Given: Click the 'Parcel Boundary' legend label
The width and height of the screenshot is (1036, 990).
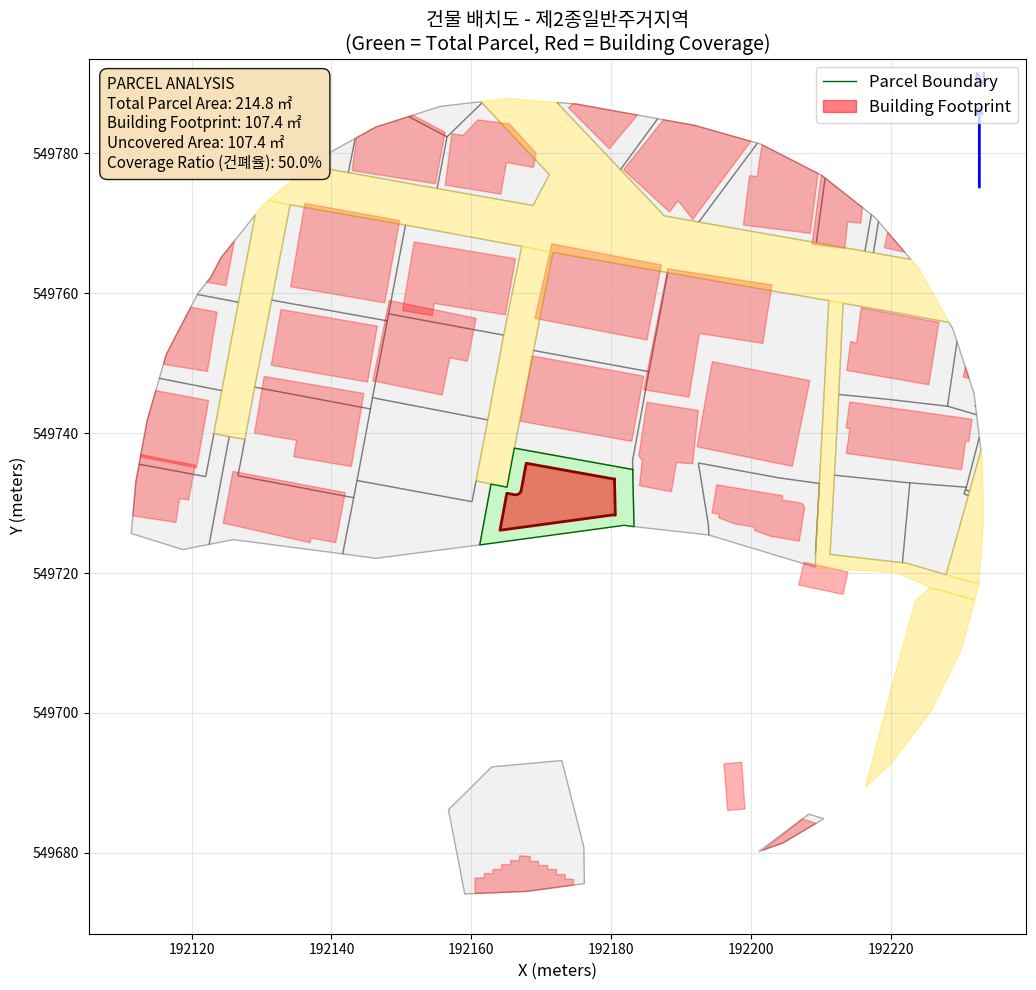Looking at the screenshot, I should tap(933, 82).
